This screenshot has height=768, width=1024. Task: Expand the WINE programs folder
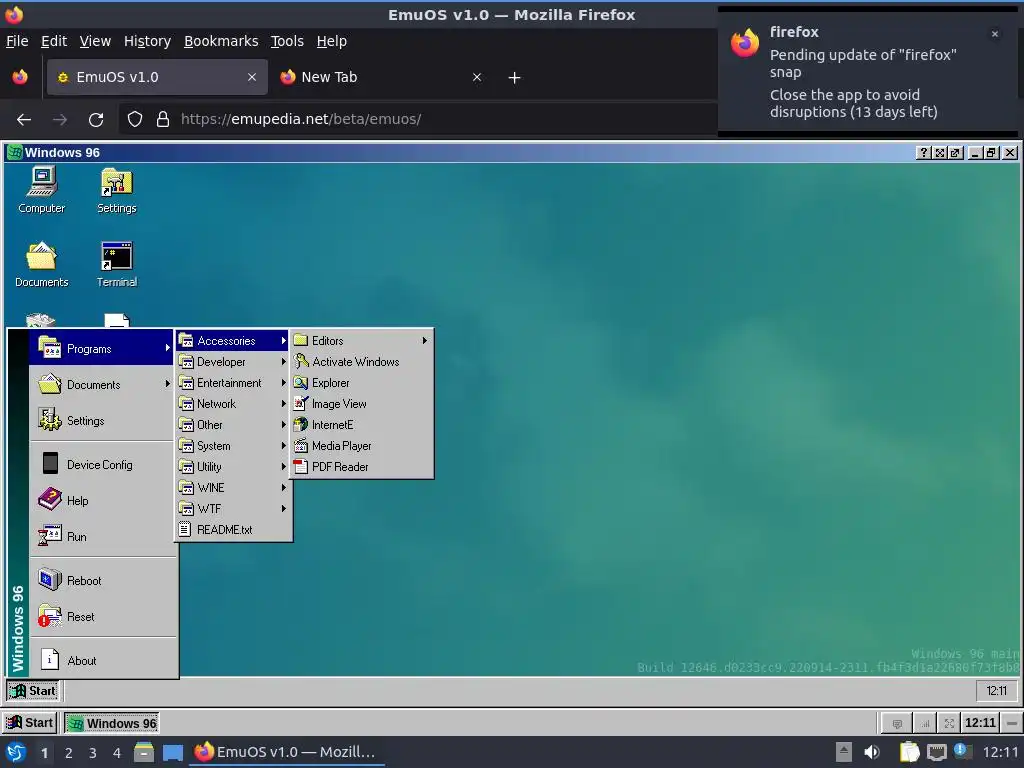[x=233, y=488]
